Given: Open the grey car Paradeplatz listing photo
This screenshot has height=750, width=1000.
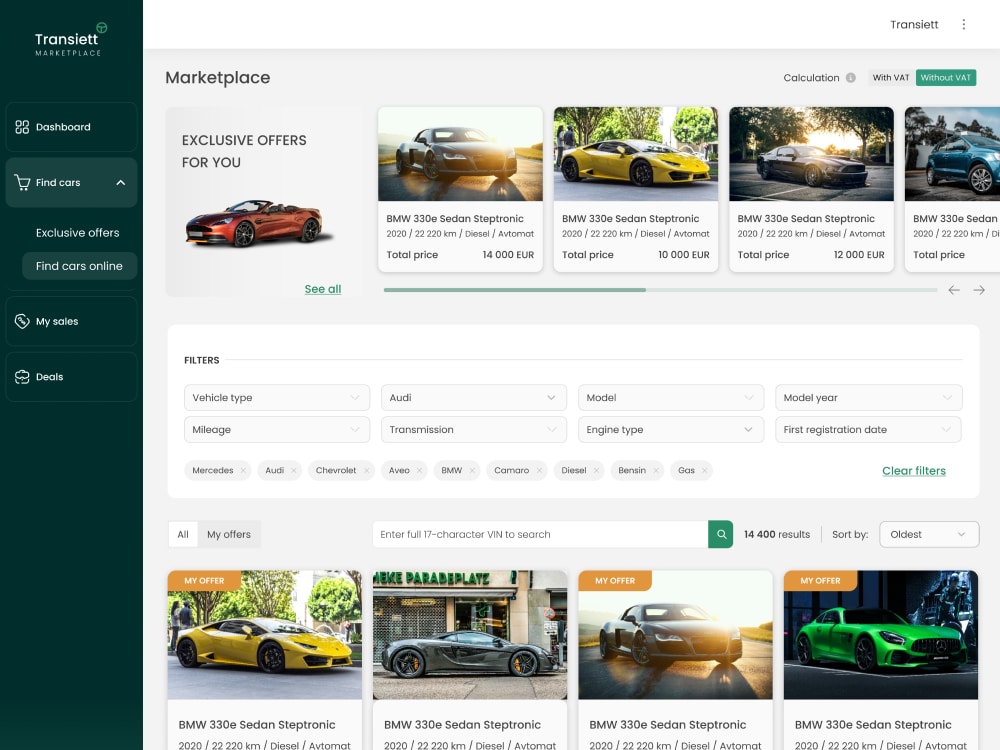Looking at the screenshot, I should coord(470,635).
